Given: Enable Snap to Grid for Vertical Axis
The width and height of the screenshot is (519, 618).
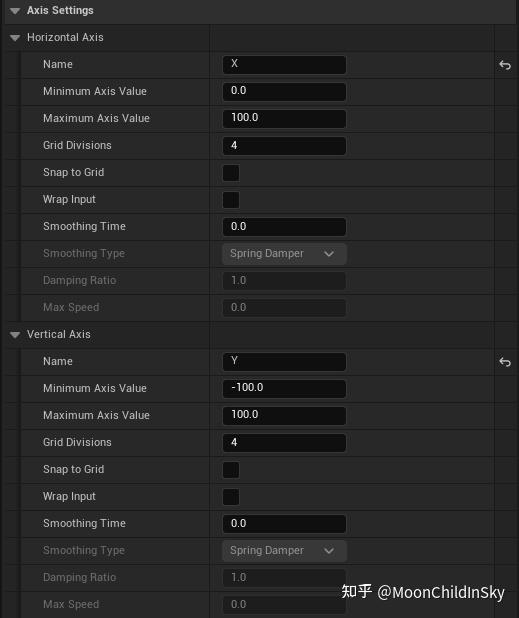Looking at the screenshot, I should [231, 470].
